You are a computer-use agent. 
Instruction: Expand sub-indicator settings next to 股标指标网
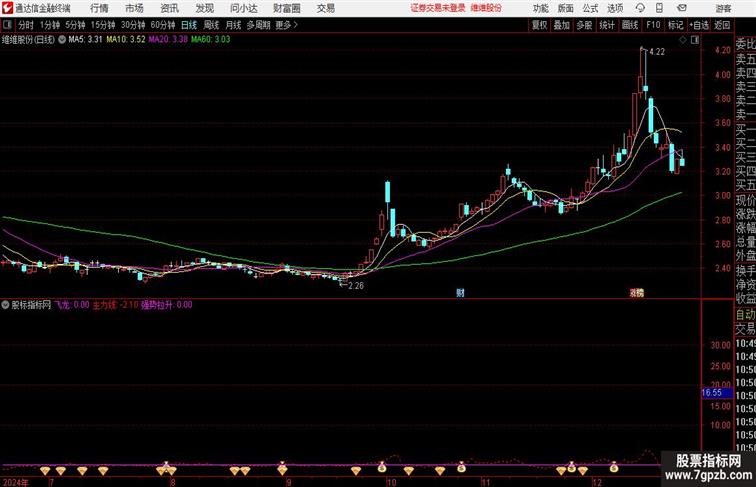[x=5, y=305]
